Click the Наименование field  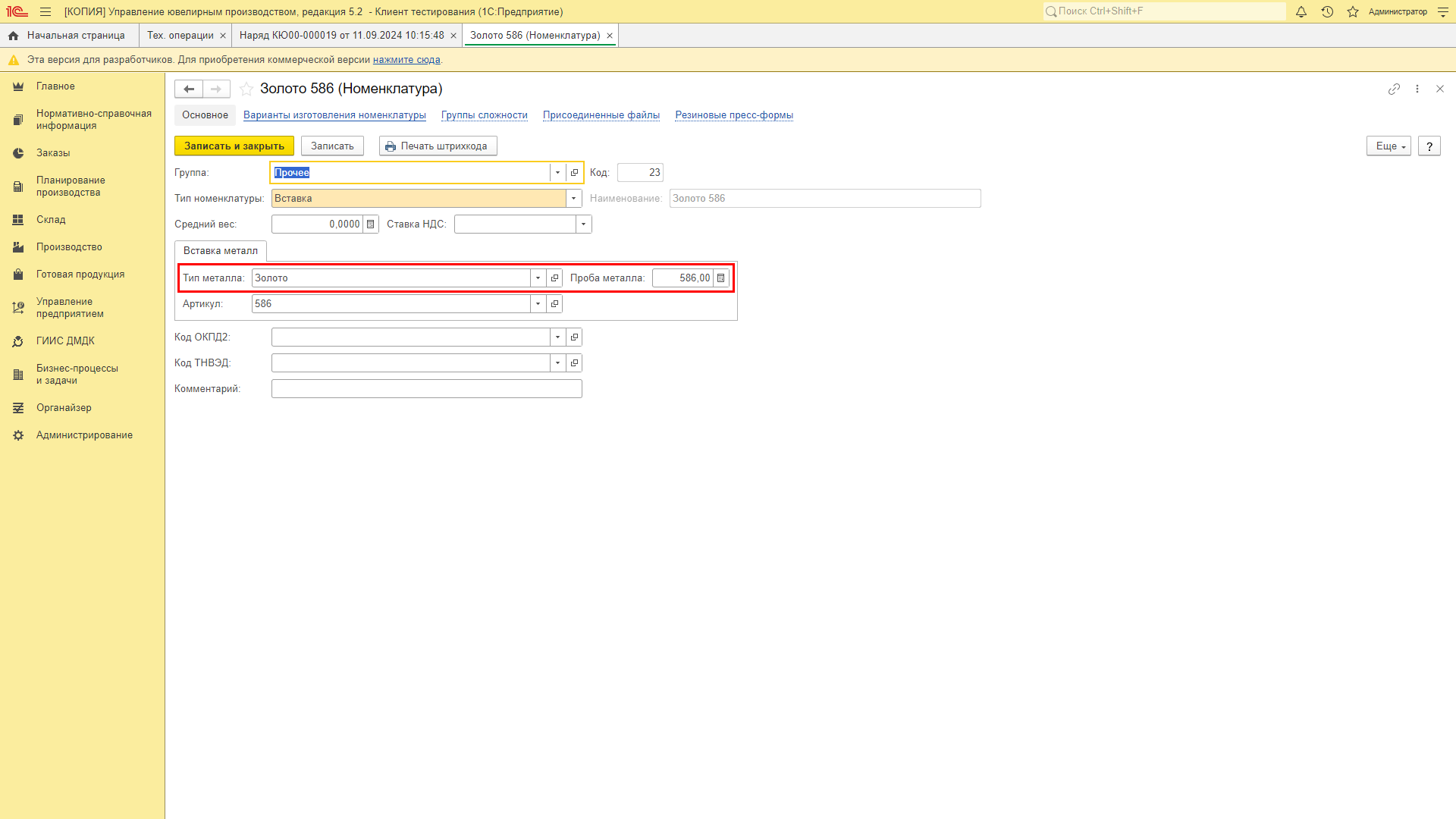[825, 198]
